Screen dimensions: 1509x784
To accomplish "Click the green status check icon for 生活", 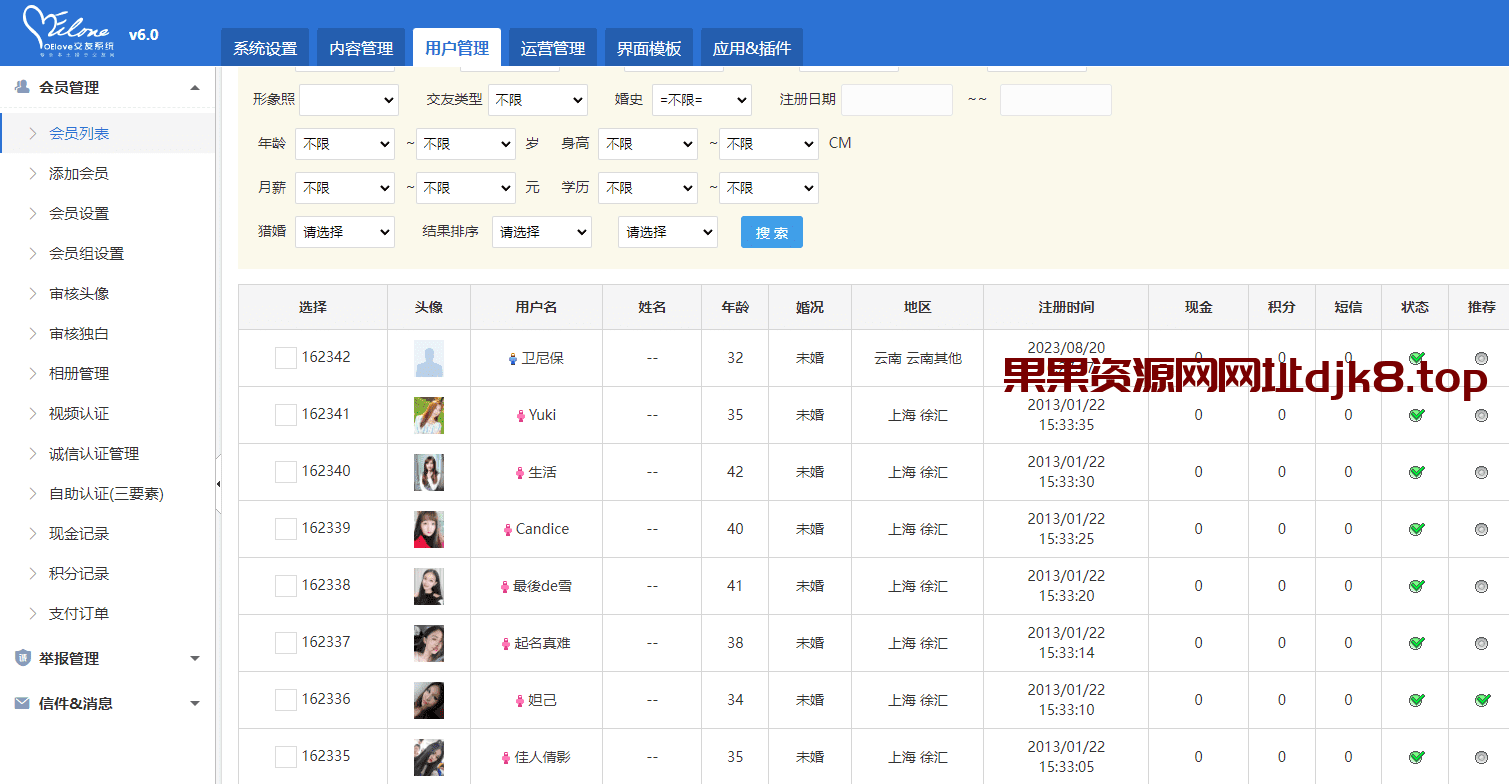I will tap(1415, 472).
